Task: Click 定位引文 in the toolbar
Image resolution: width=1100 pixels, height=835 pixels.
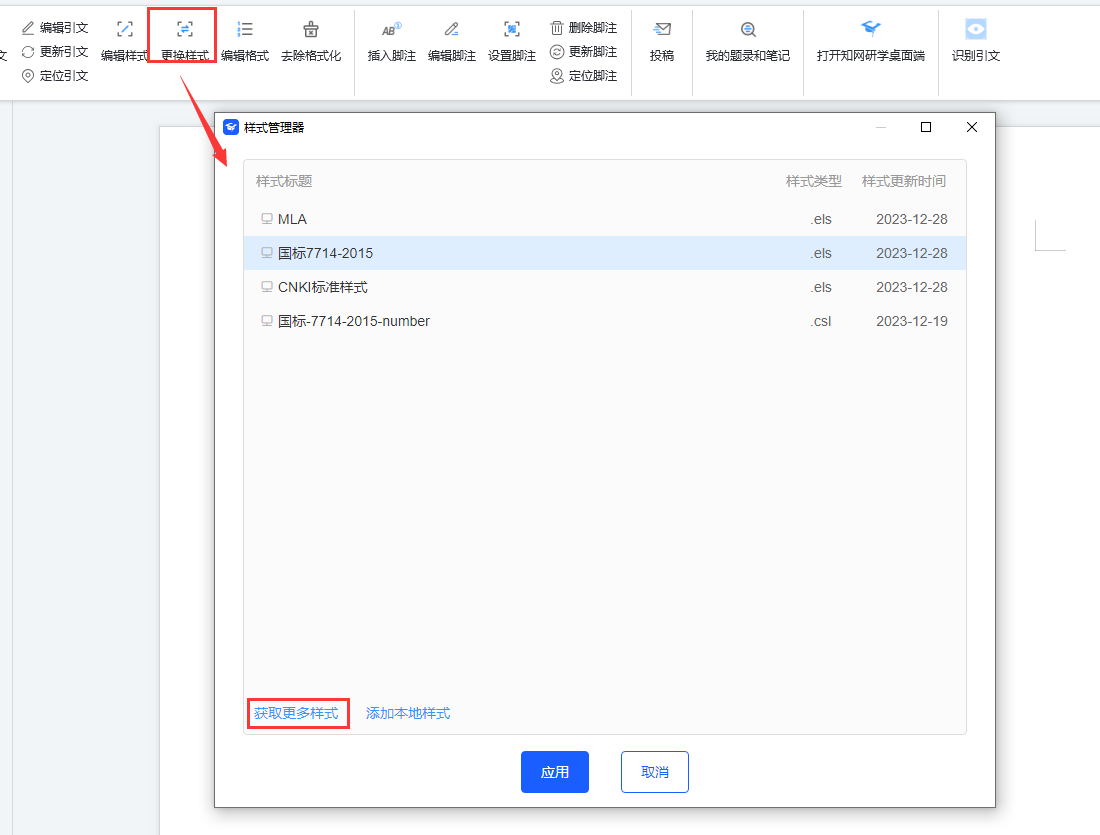Action: pos(55,76)
